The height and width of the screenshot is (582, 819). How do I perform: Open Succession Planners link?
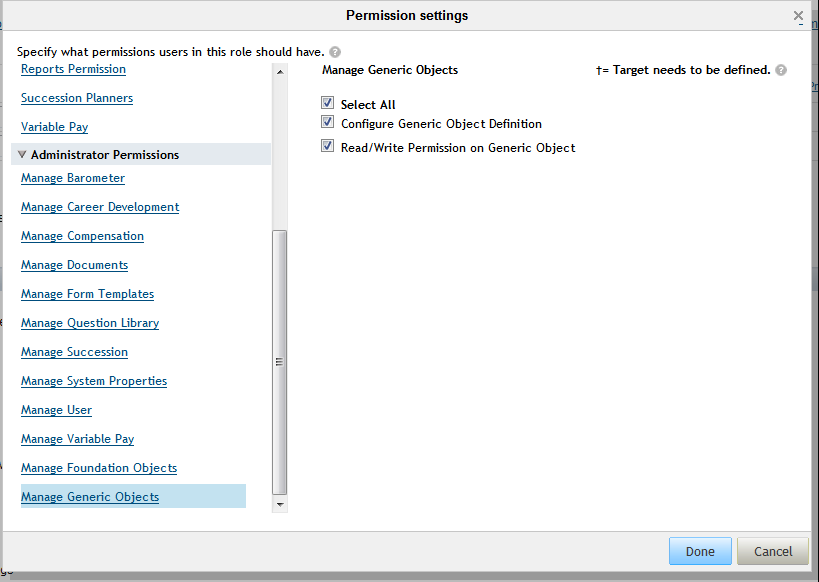[x=77, y=98]
